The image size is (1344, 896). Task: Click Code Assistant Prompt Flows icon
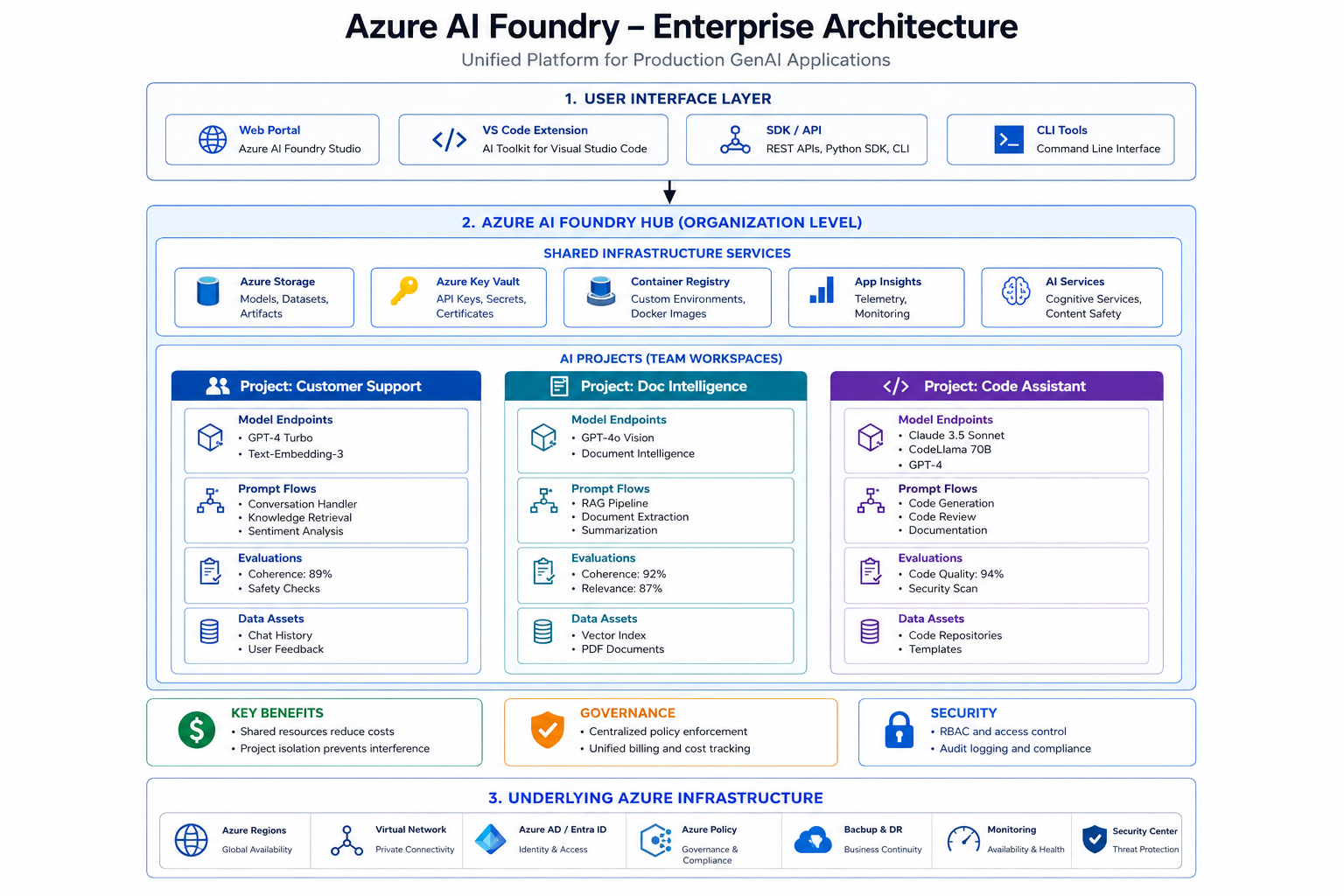[871, 500]
